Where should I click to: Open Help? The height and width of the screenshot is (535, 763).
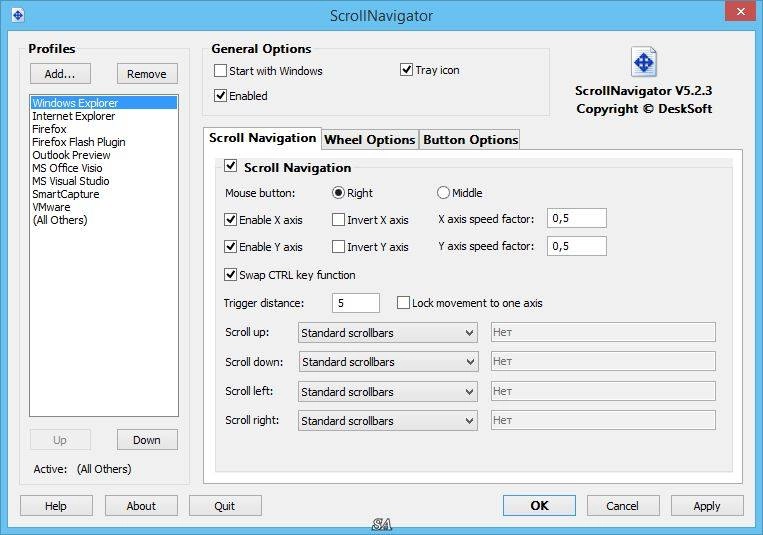click(56, 506)
